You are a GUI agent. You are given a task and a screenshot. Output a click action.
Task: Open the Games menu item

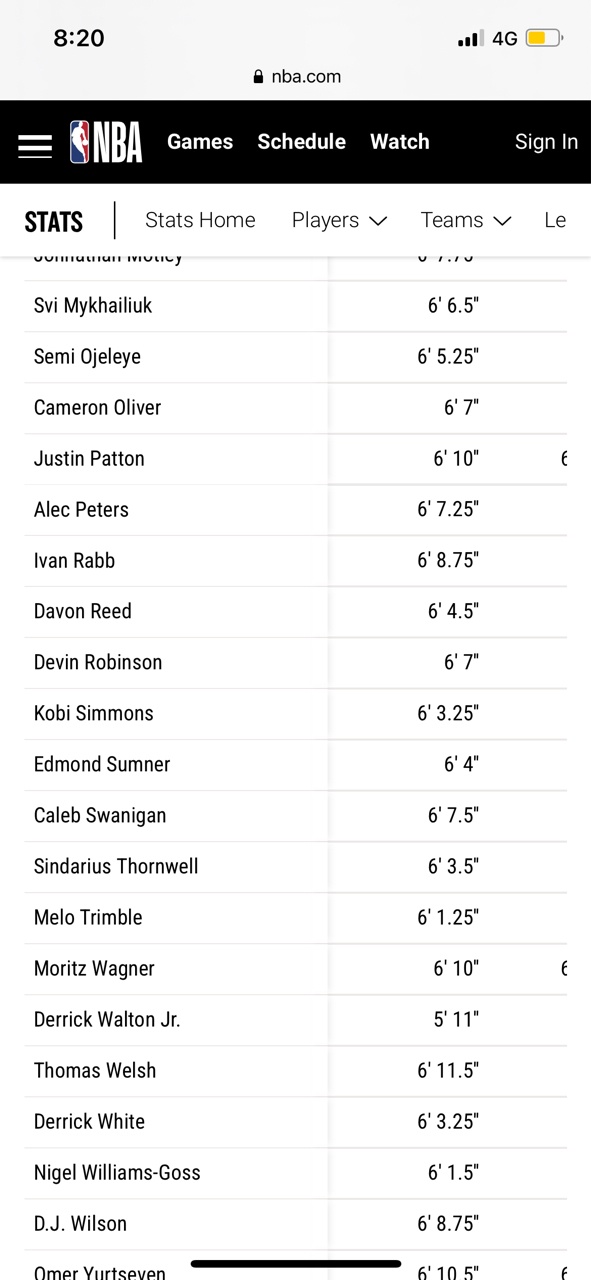point(200,142)
